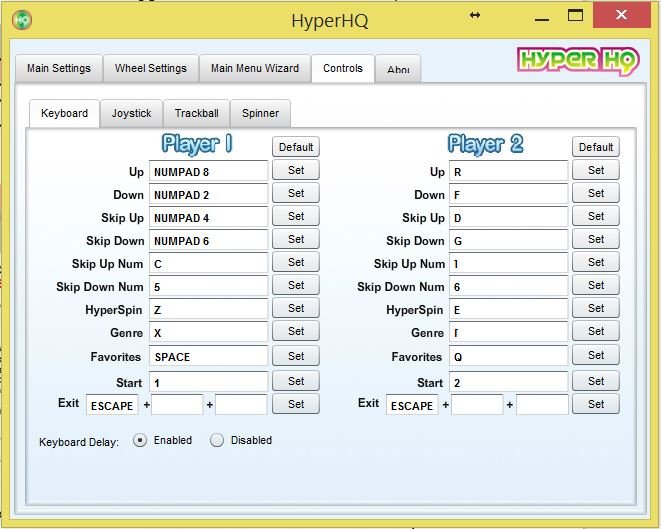Open the Trackball sub-tab

coord(196,113)
